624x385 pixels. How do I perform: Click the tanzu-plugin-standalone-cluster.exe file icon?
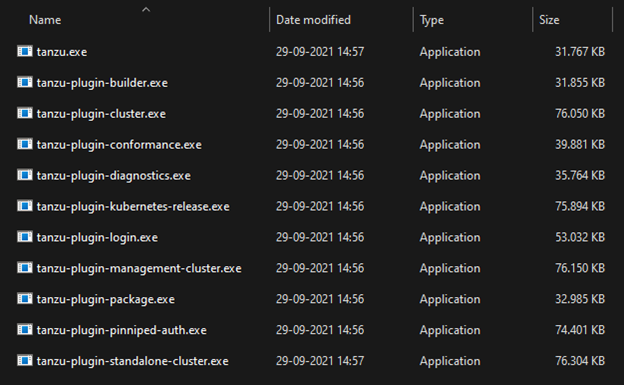tap(25, 361)
